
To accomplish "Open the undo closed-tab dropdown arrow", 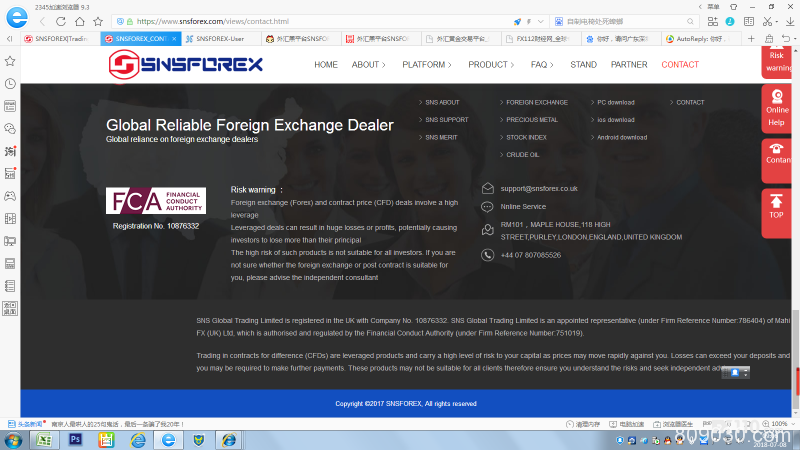I will click(795, 39).
